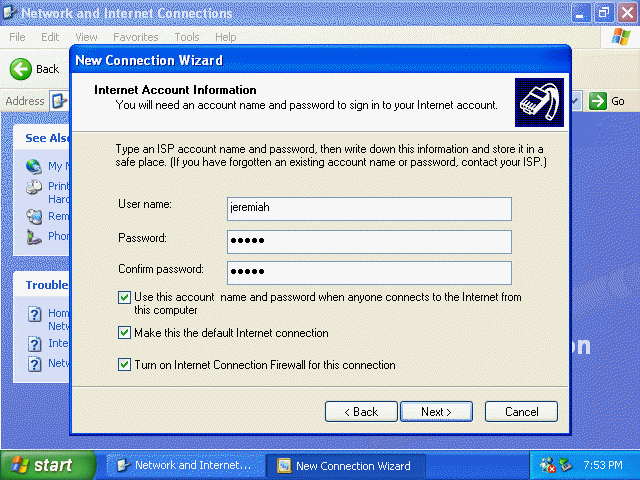Open the Edit menu
This screenshot has height=480, width=640.
click(x=50, y=37)
